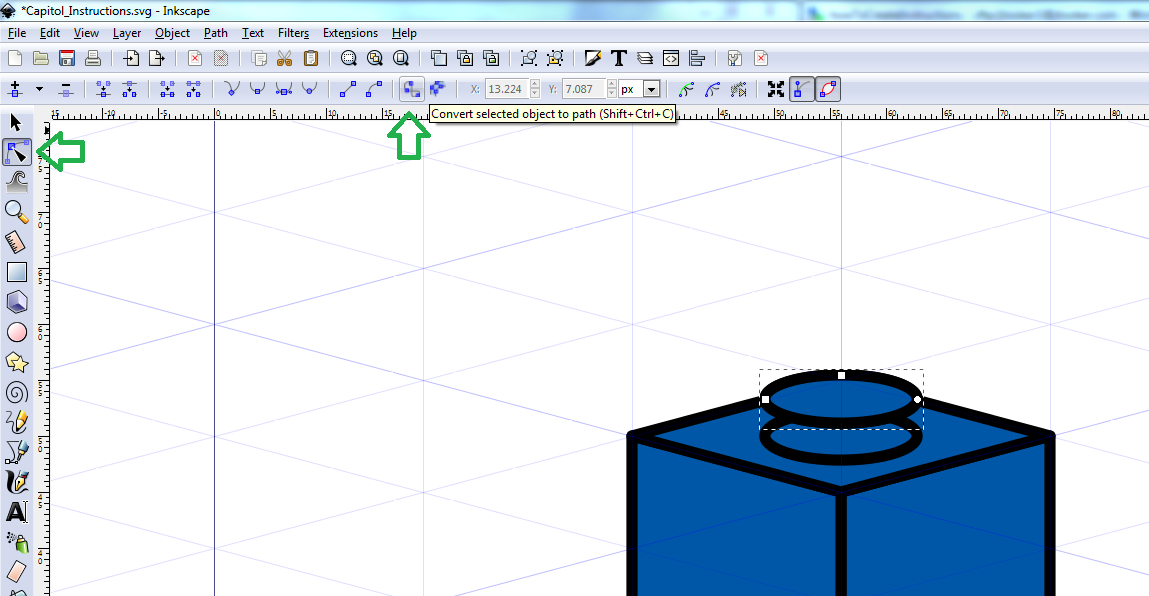Click the Paste clipboard icon
The height and width of the screenshot is (596, 1149).
[311, 59]
